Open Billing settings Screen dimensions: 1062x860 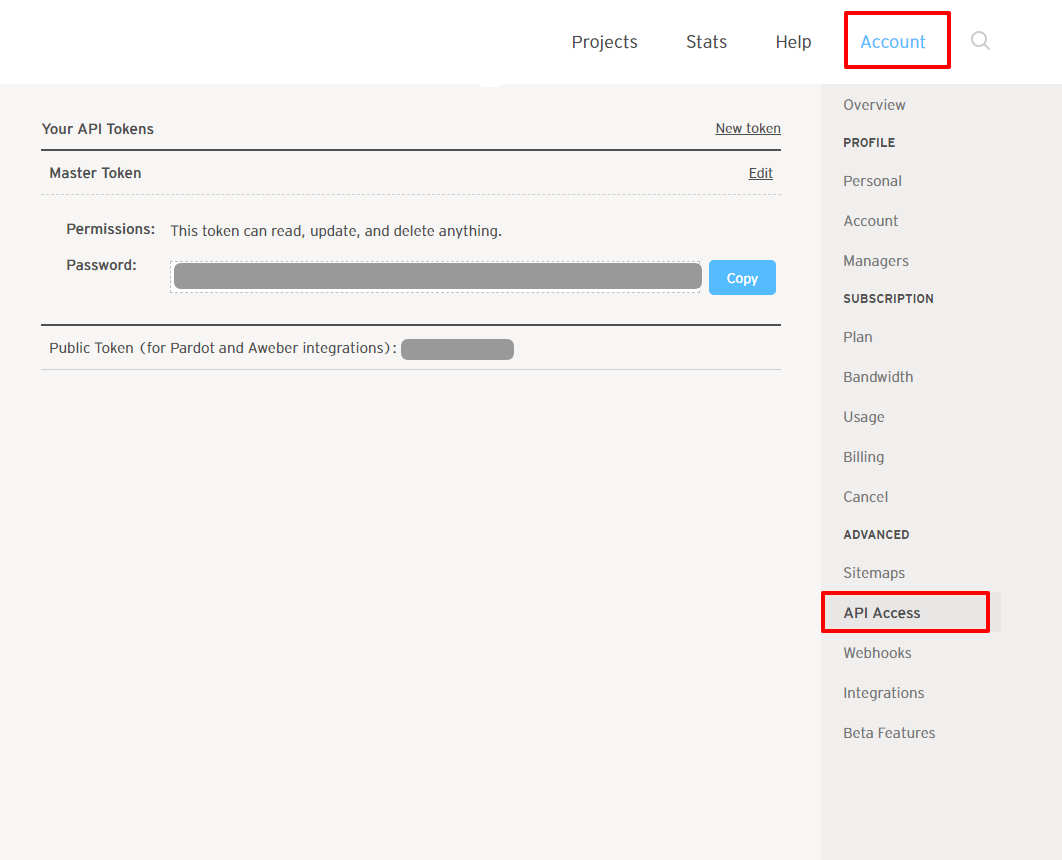click(863, 457)
